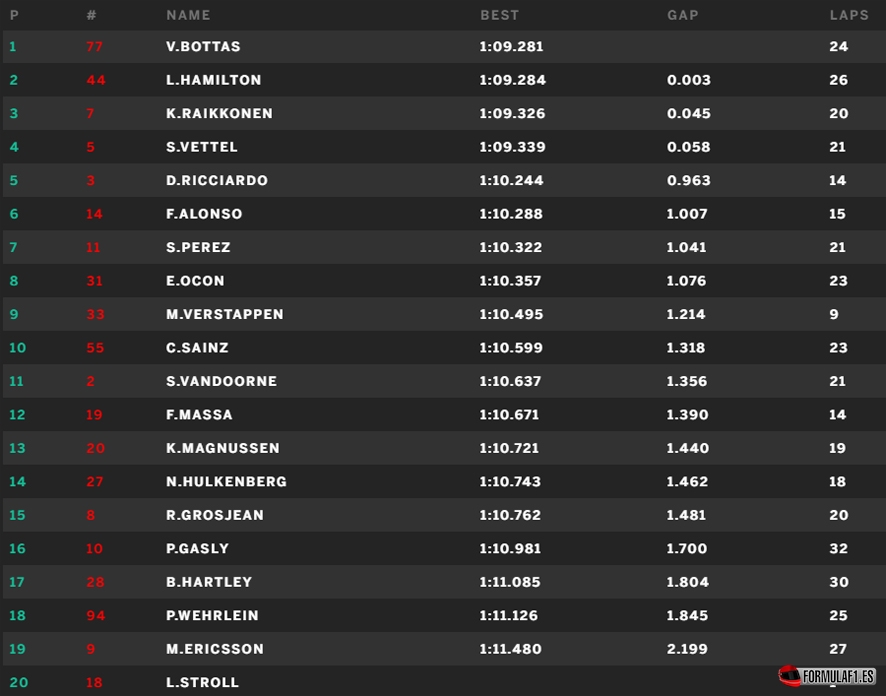Select D.RICCIARDO driver name
Viewport: 886px width, 696px height.
click(217, 180)
